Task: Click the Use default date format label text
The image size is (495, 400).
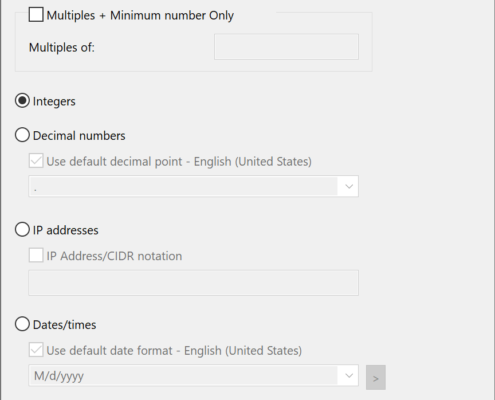Action: 174,351
